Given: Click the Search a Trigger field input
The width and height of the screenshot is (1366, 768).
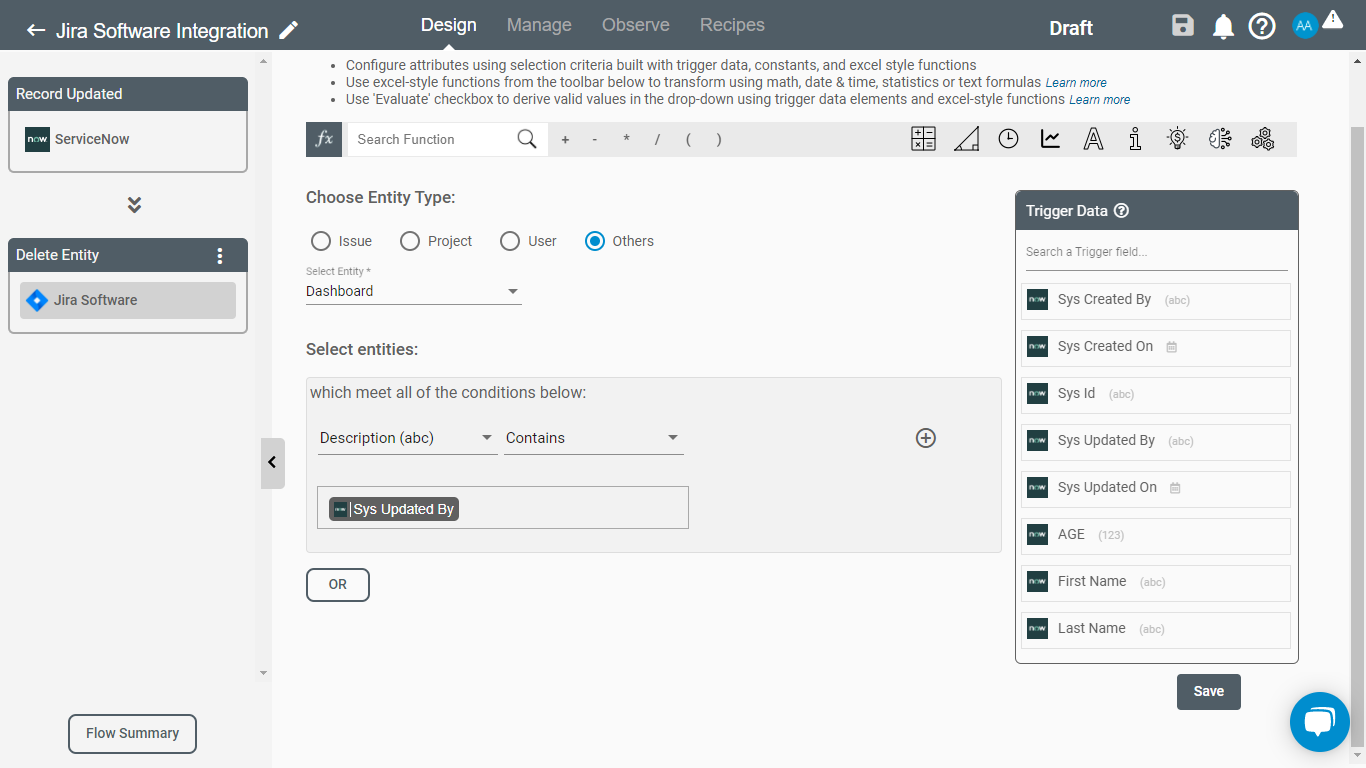Looking at the screenshot, I should click(1157, 252).
